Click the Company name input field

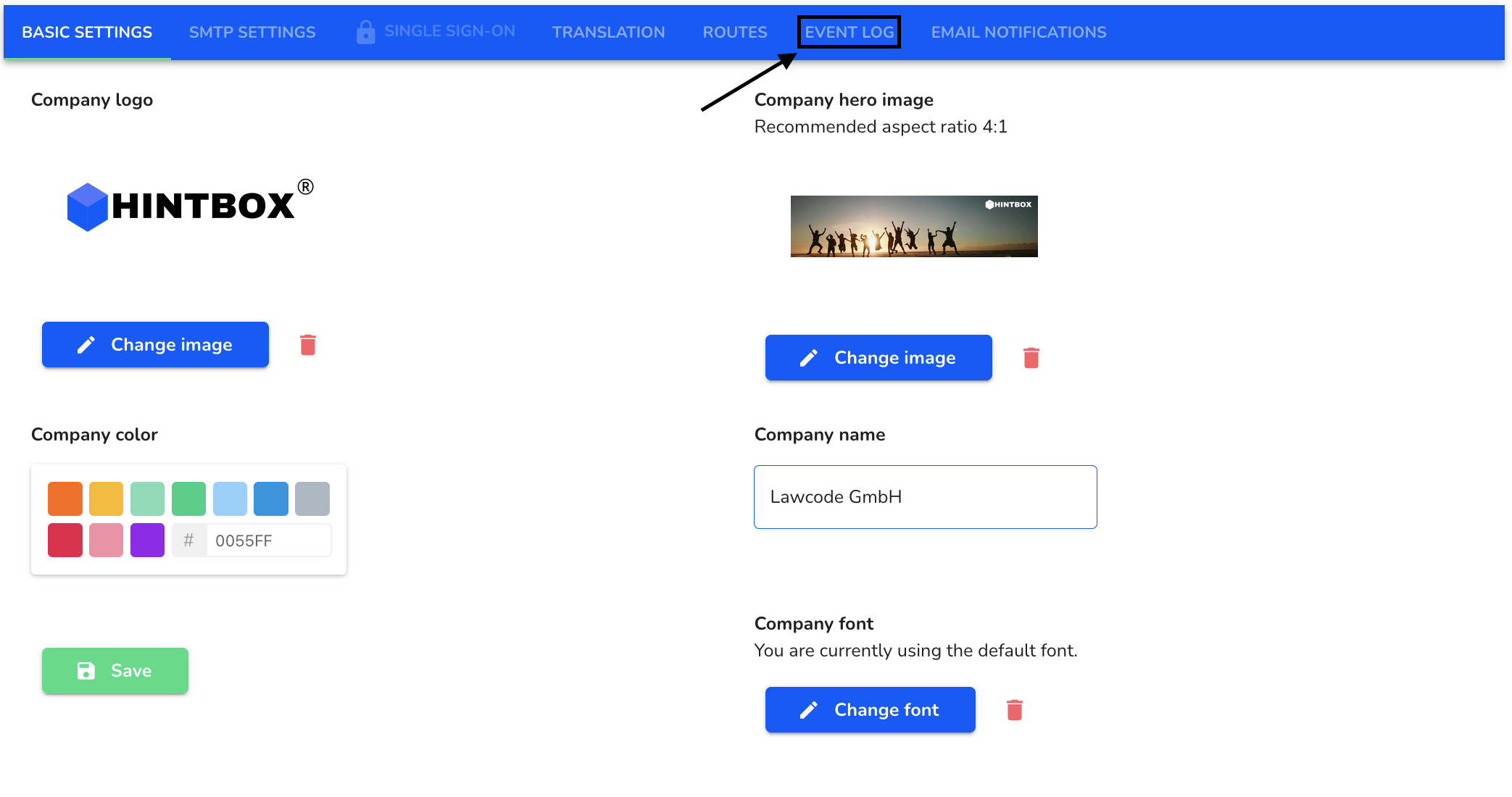pos(926,497)
